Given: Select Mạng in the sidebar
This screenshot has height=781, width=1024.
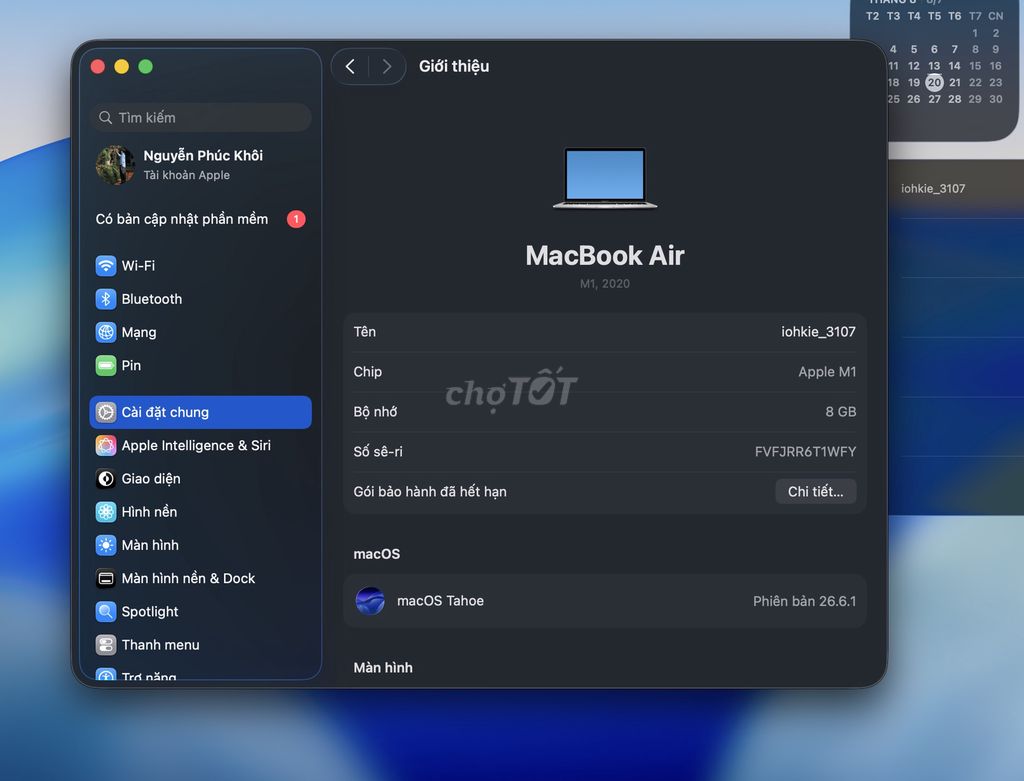Looking at the screenshot, I should (x=139, y=332).
